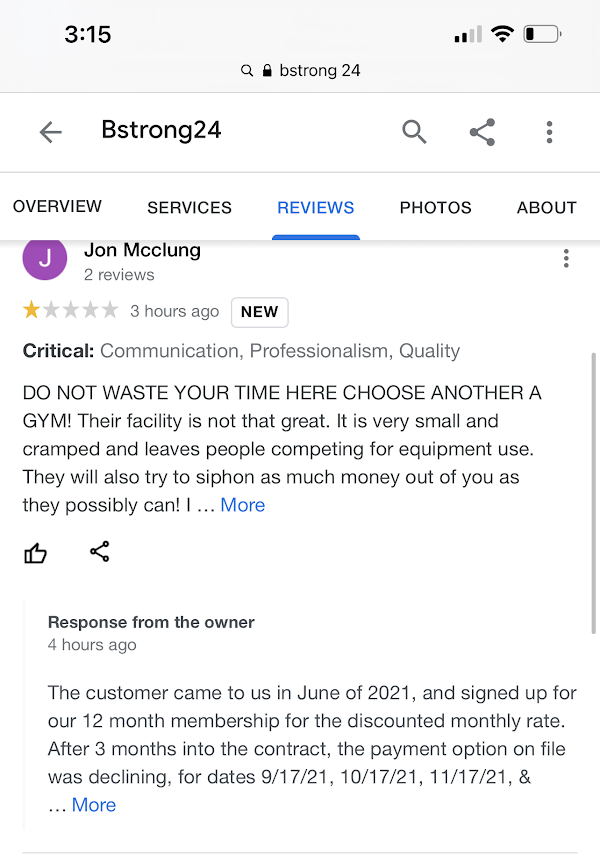Tap the lock icon in address bar

(267, 71)
